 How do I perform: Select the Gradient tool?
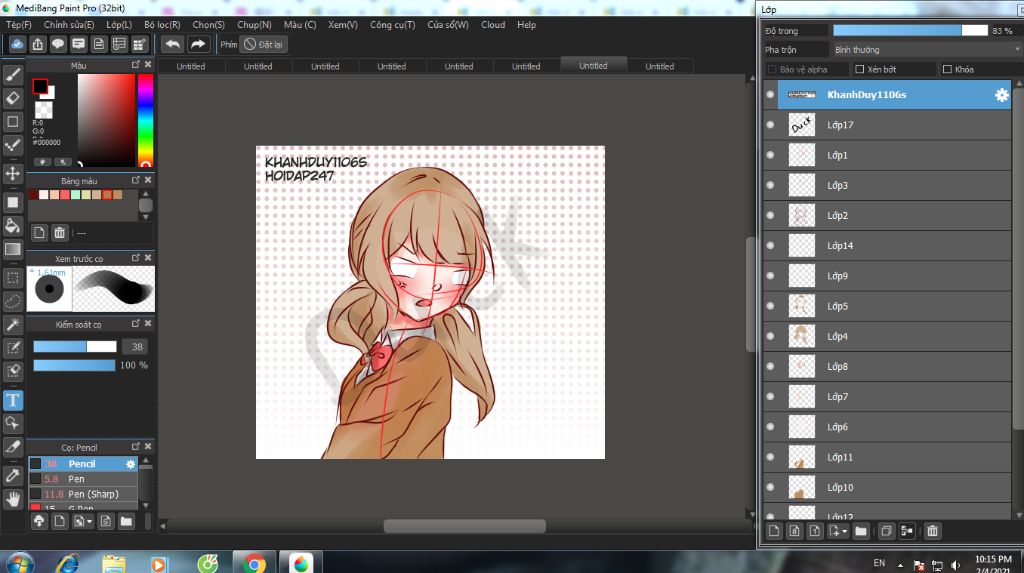click(12, 249)
